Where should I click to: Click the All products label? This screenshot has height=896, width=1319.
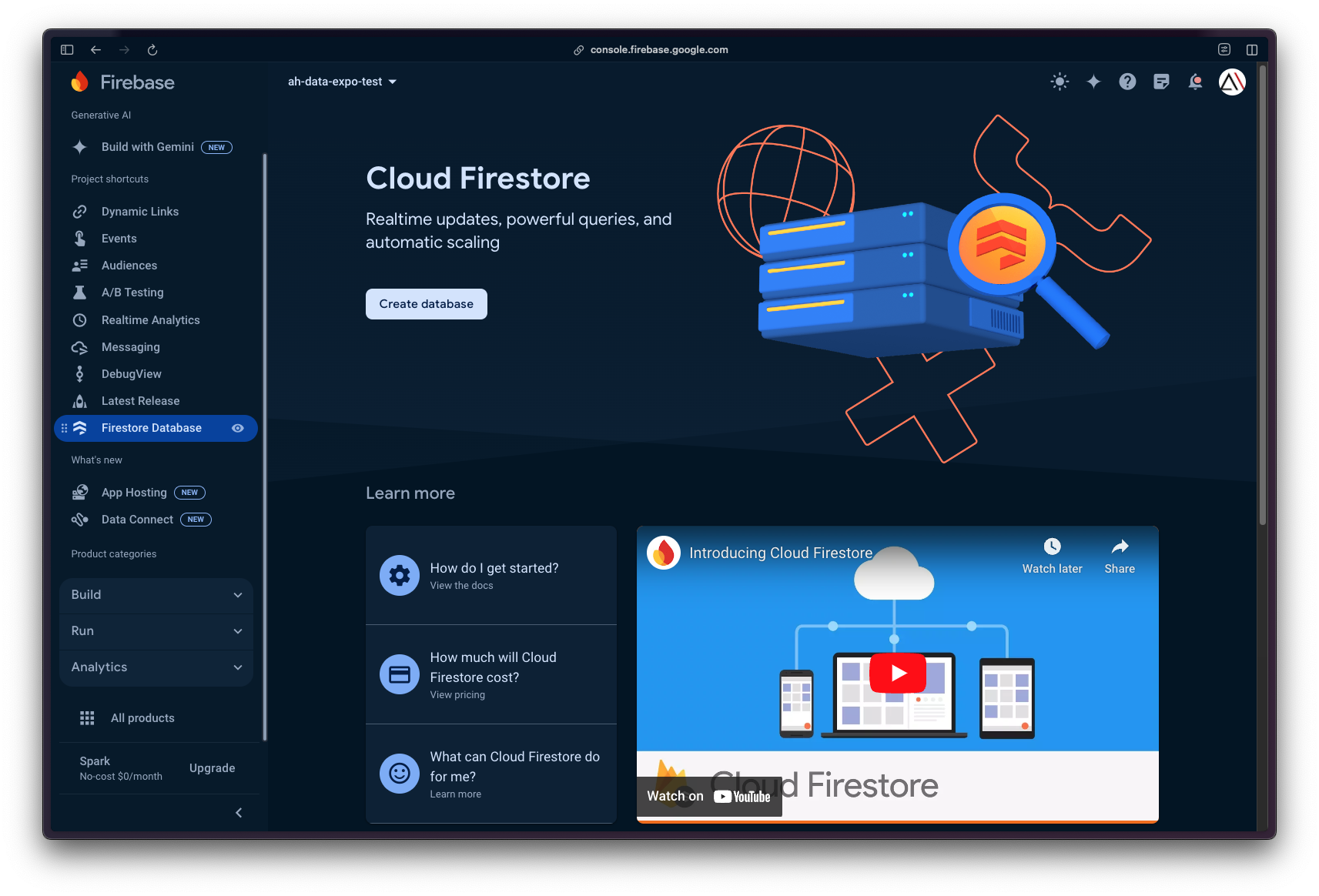(142, 718)
